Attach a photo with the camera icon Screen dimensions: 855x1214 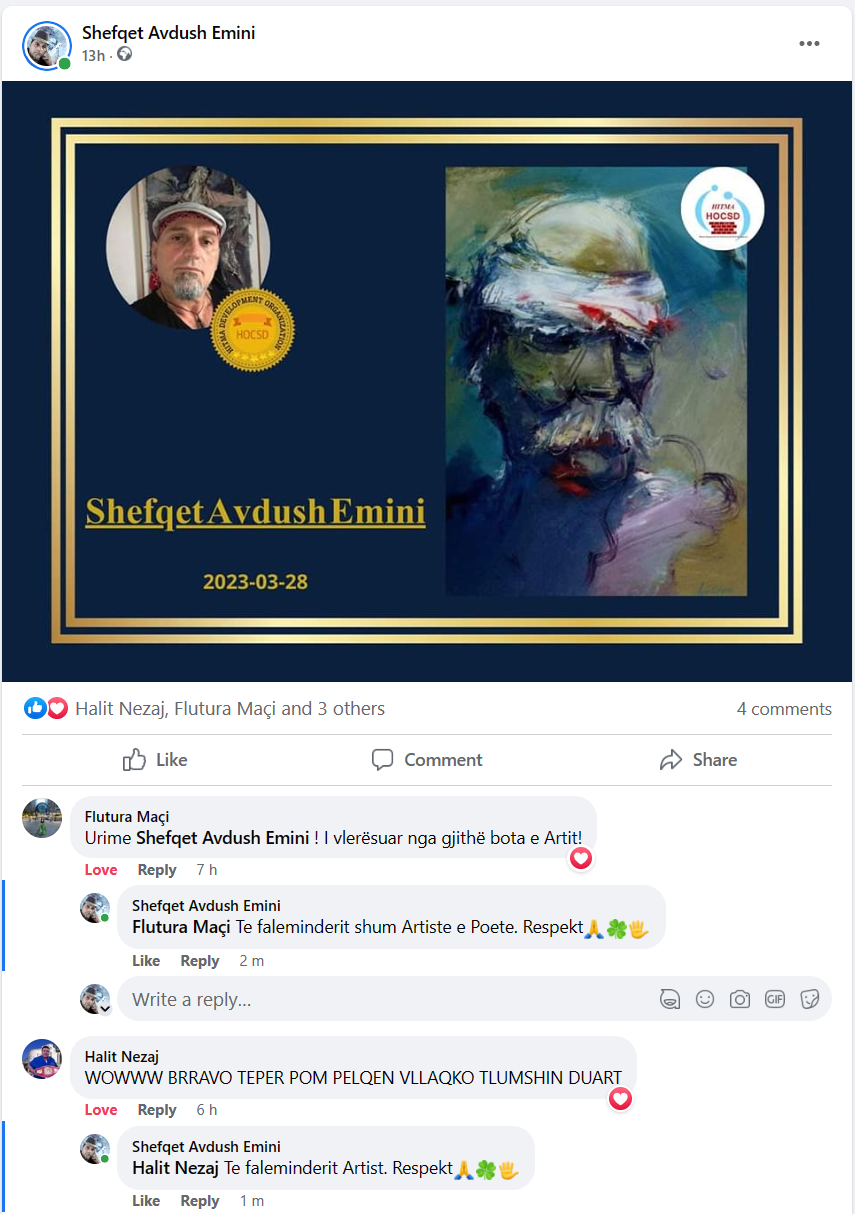(x=740, y=999)
